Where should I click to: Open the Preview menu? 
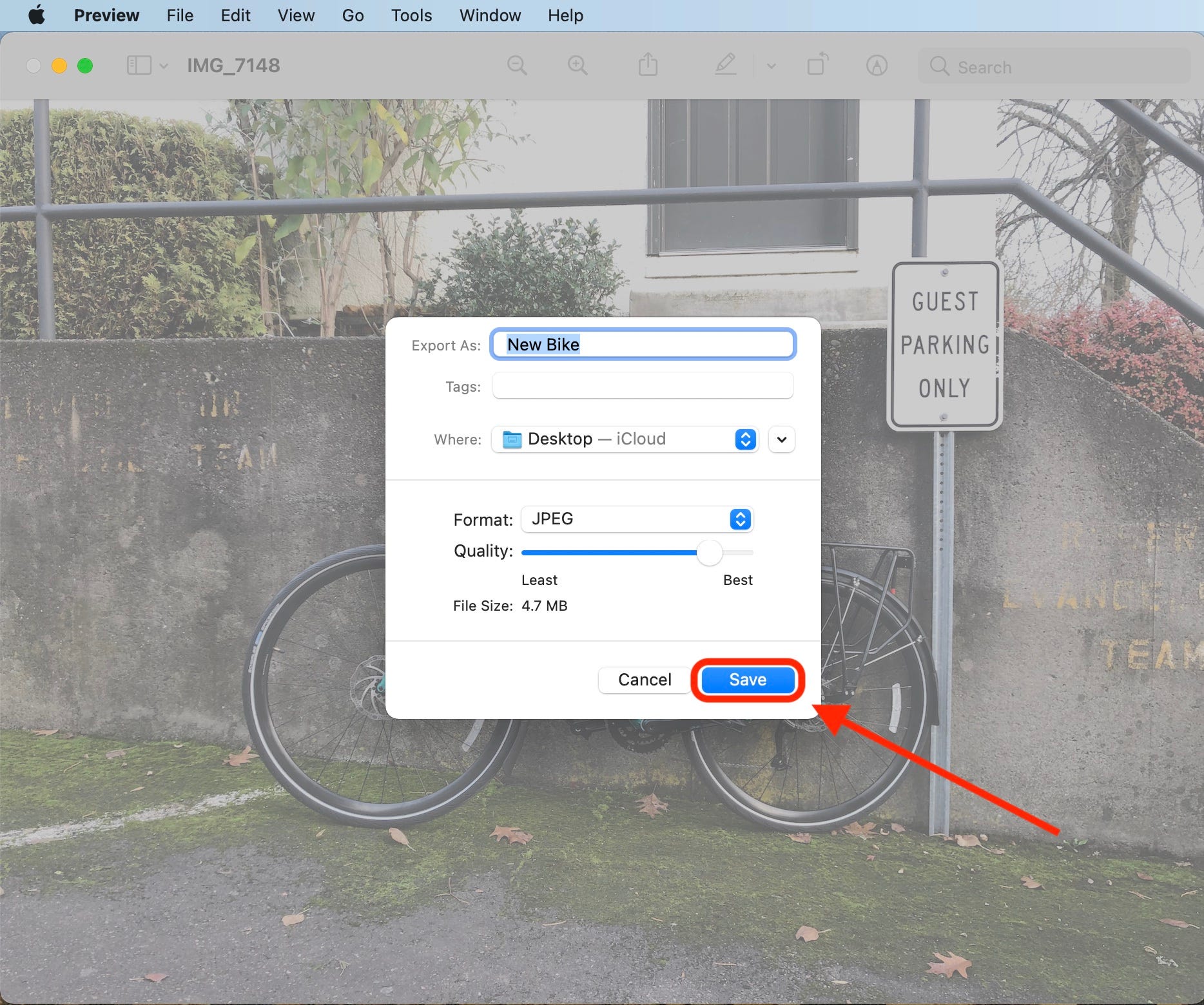pos(106,15)
